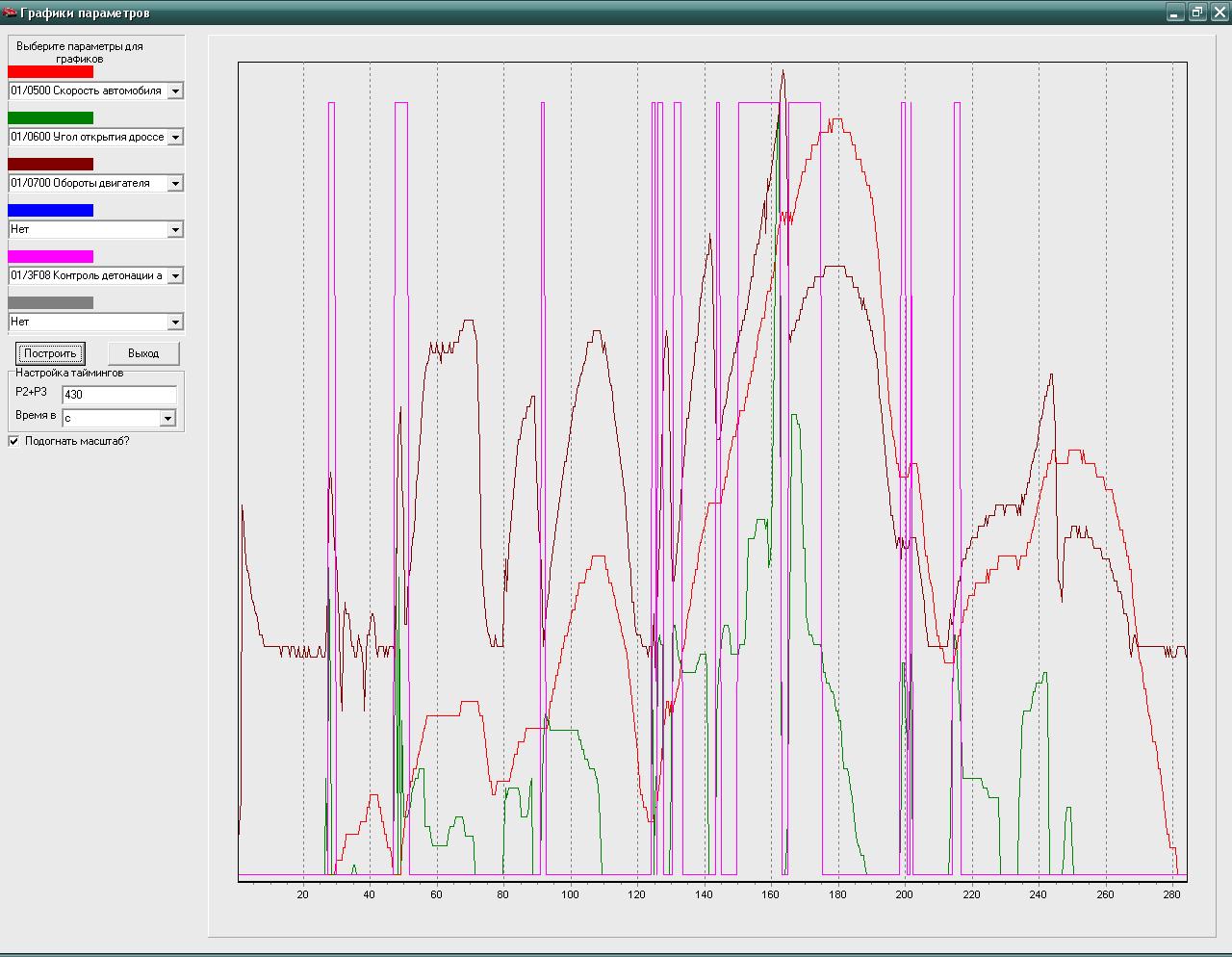Click the blue color swatch

tap(50, 210)
